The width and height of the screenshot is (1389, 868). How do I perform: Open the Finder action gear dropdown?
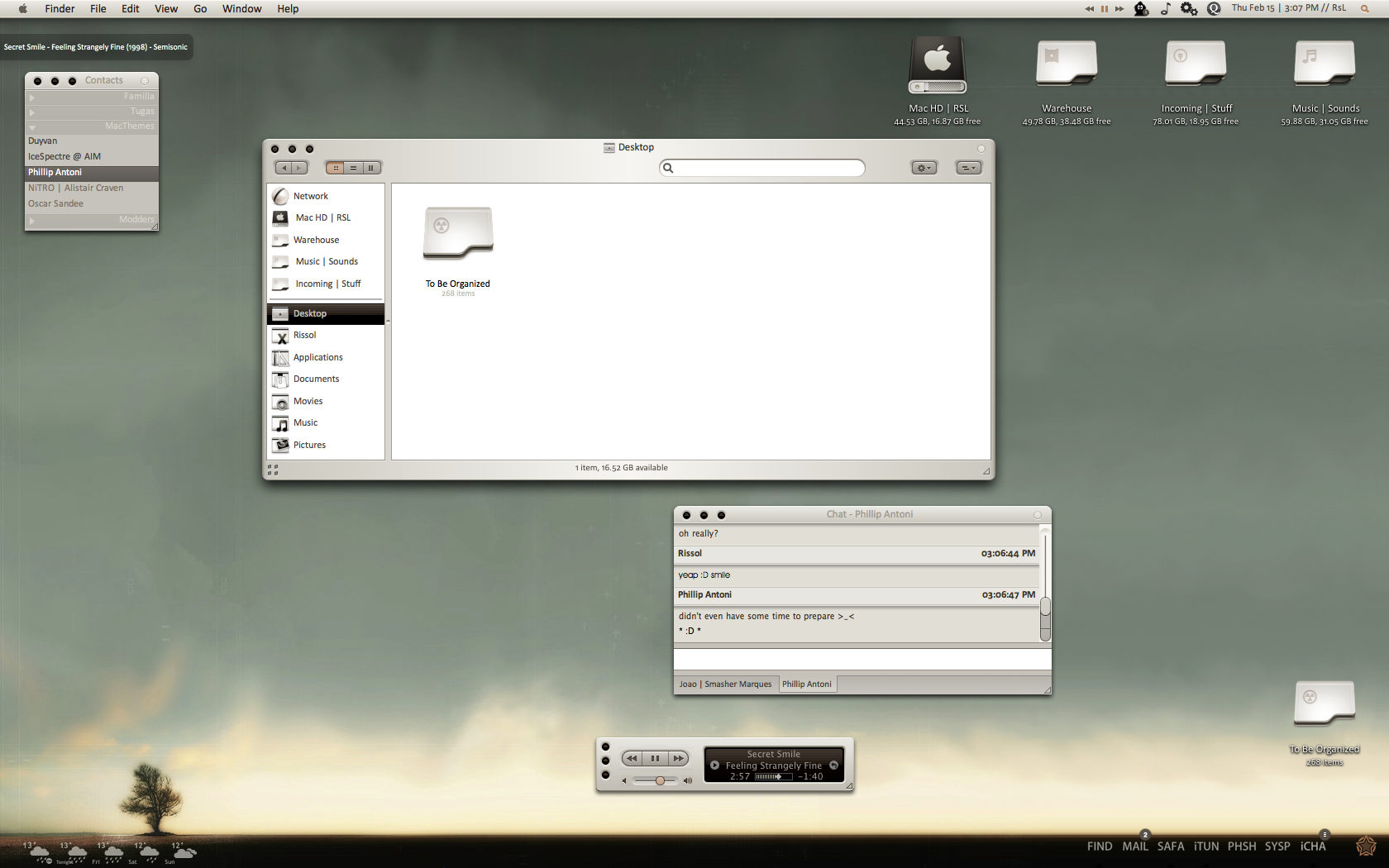point(924,168)
